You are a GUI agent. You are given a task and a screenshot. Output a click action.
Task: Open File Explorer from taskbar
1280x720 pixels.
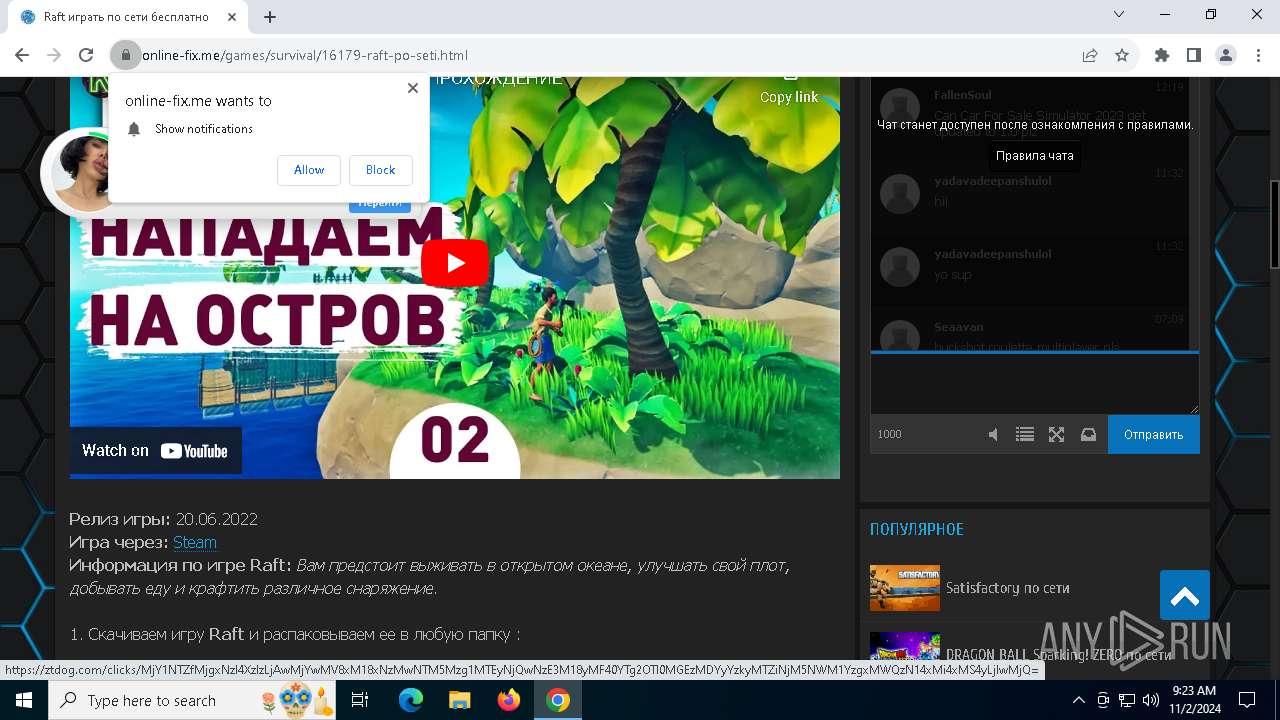pos(459,700)
